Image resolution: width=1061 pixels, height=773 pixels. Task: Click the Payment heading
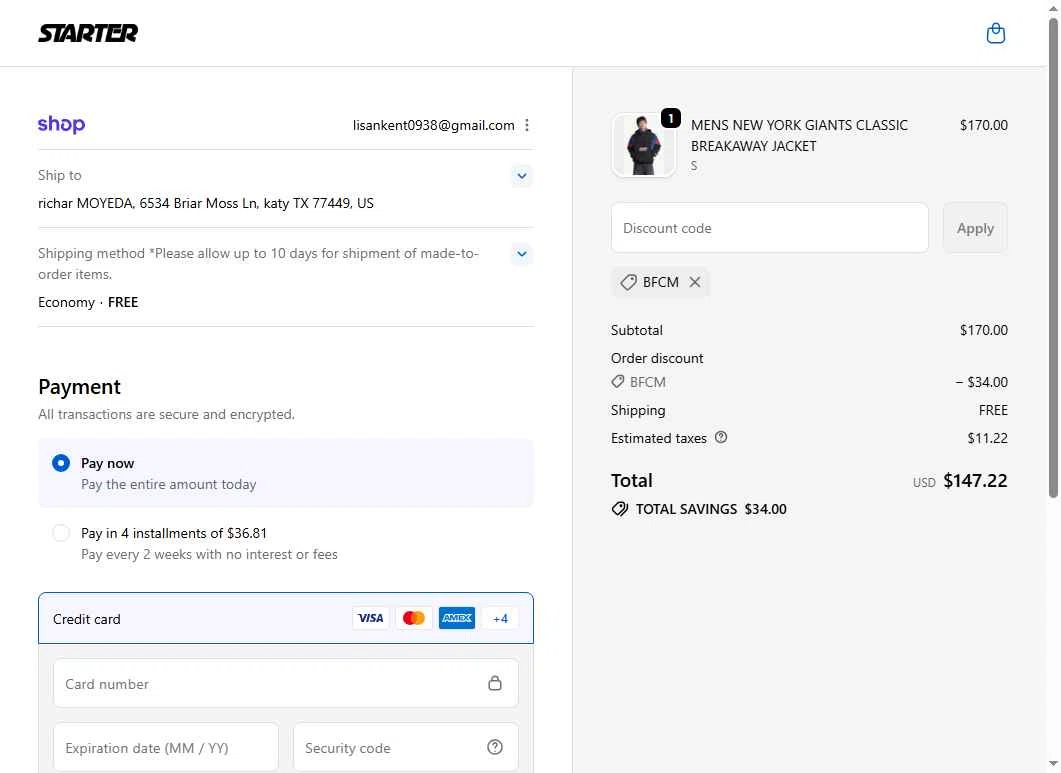[79, 386]
